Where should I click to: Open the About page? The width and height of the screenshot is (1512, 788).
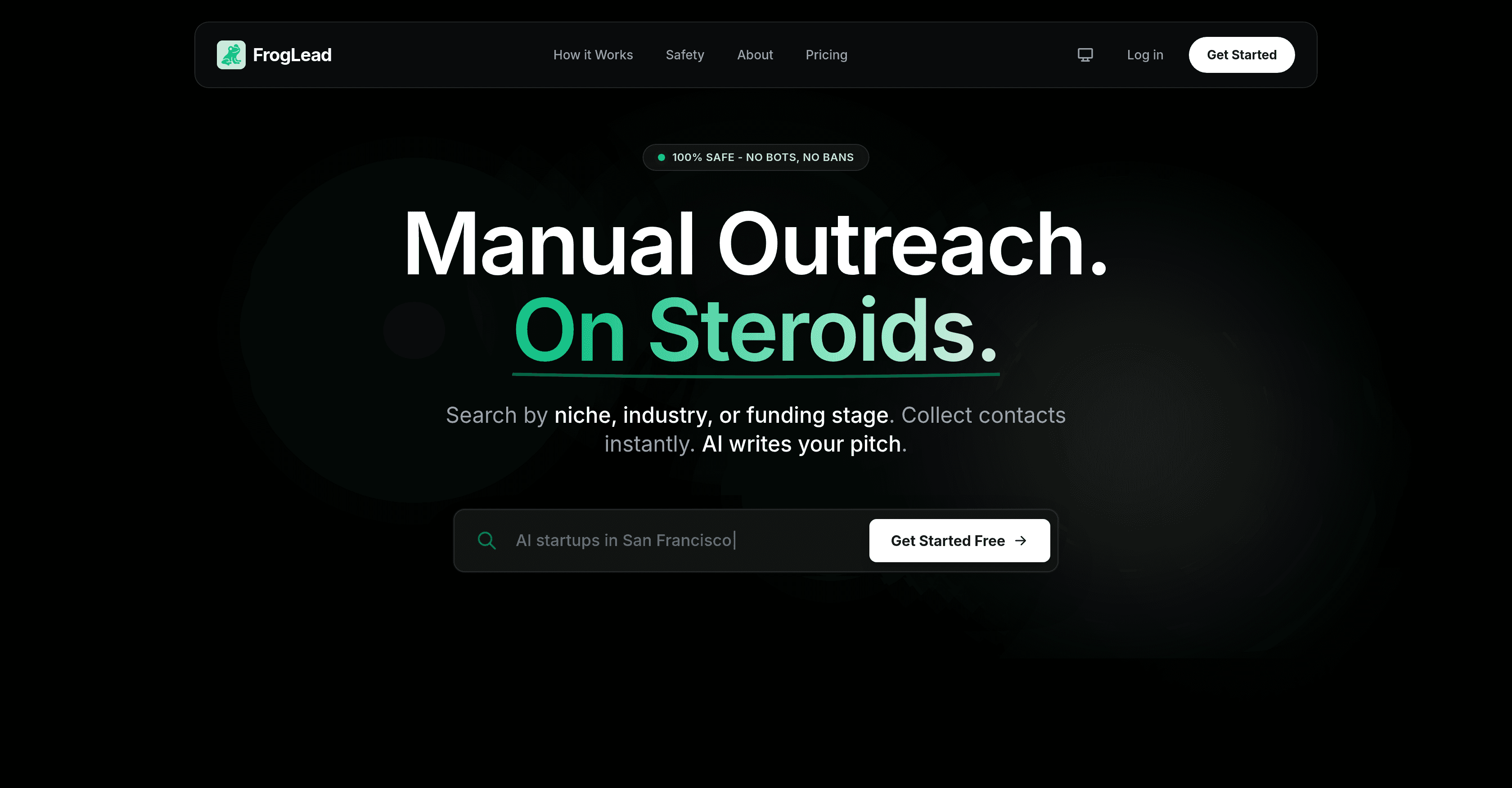click(755, 54)
